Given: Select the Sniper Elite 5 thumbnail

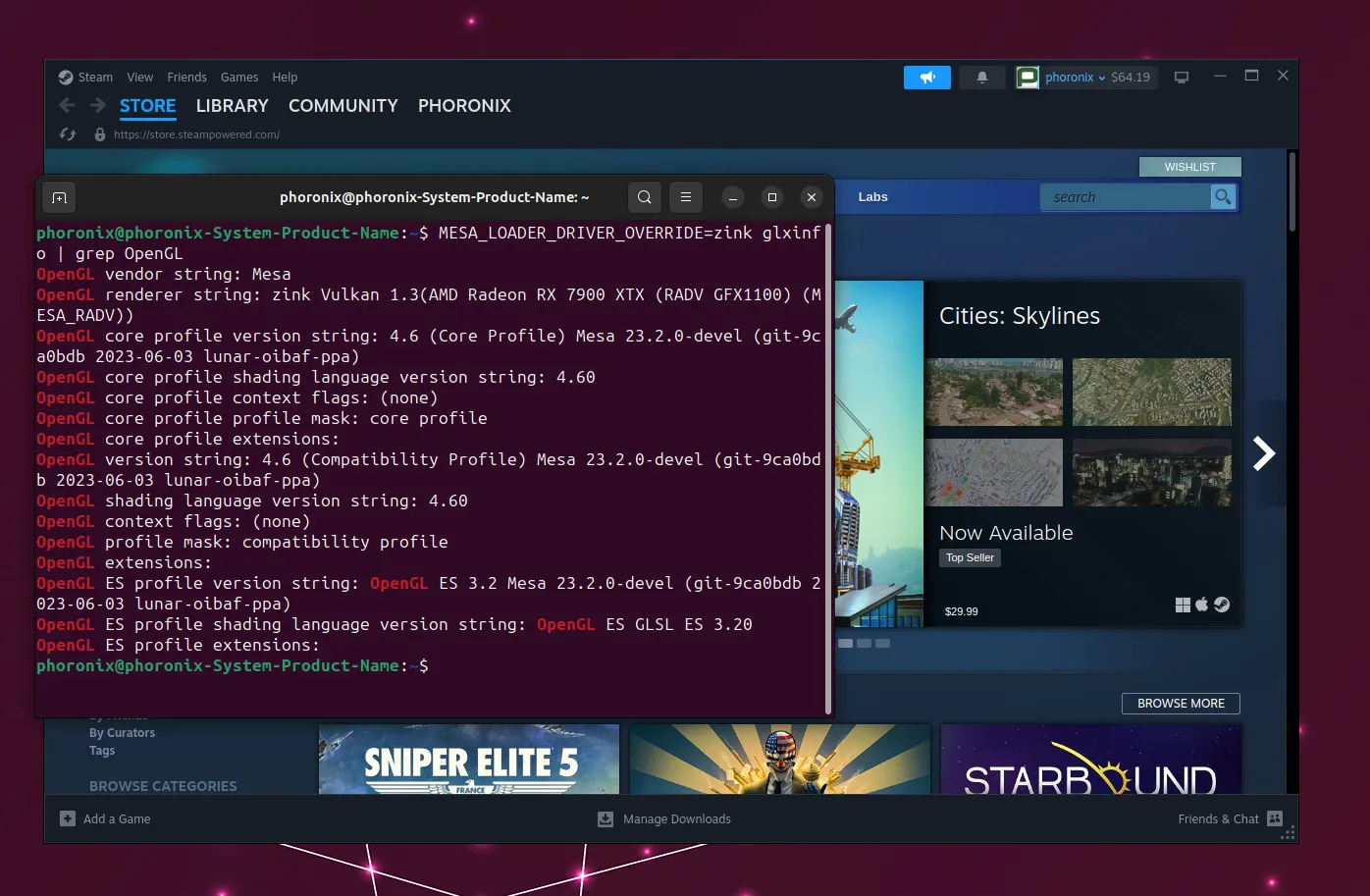Looking at the screenshot, I should (x=469, y=760).
